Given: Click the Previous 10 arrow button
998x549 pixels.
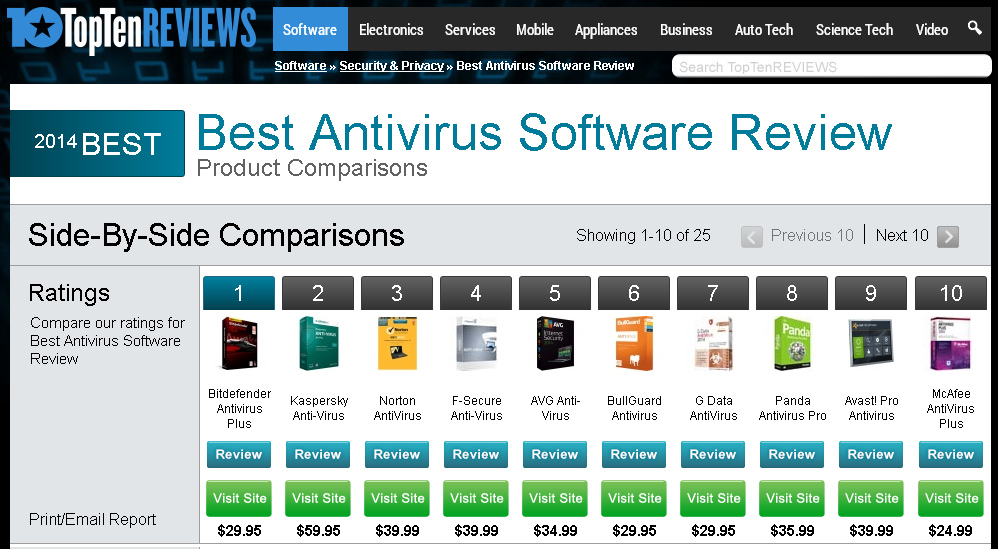Looking at the screenshot, I should coord(752,236).
